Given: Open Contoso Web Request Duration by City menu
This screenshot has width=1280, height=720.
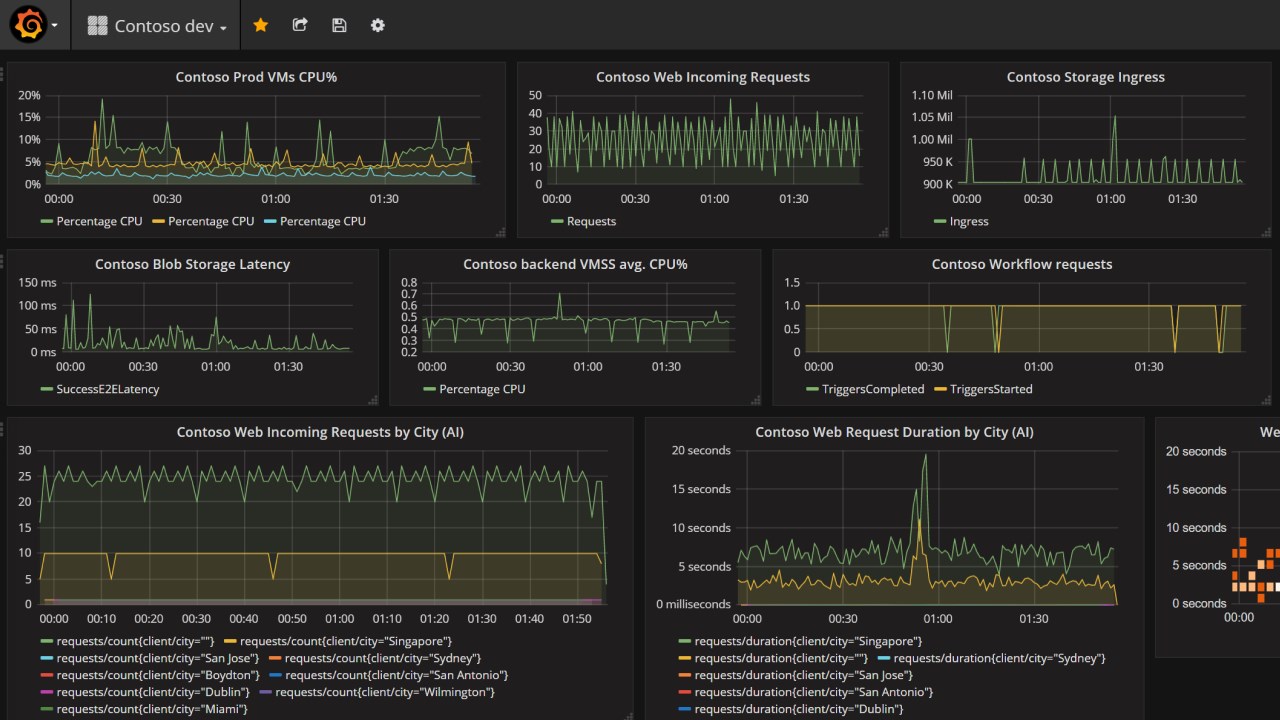Looking at the screenshot, I should pyautogui.click(x=894, y=432).
